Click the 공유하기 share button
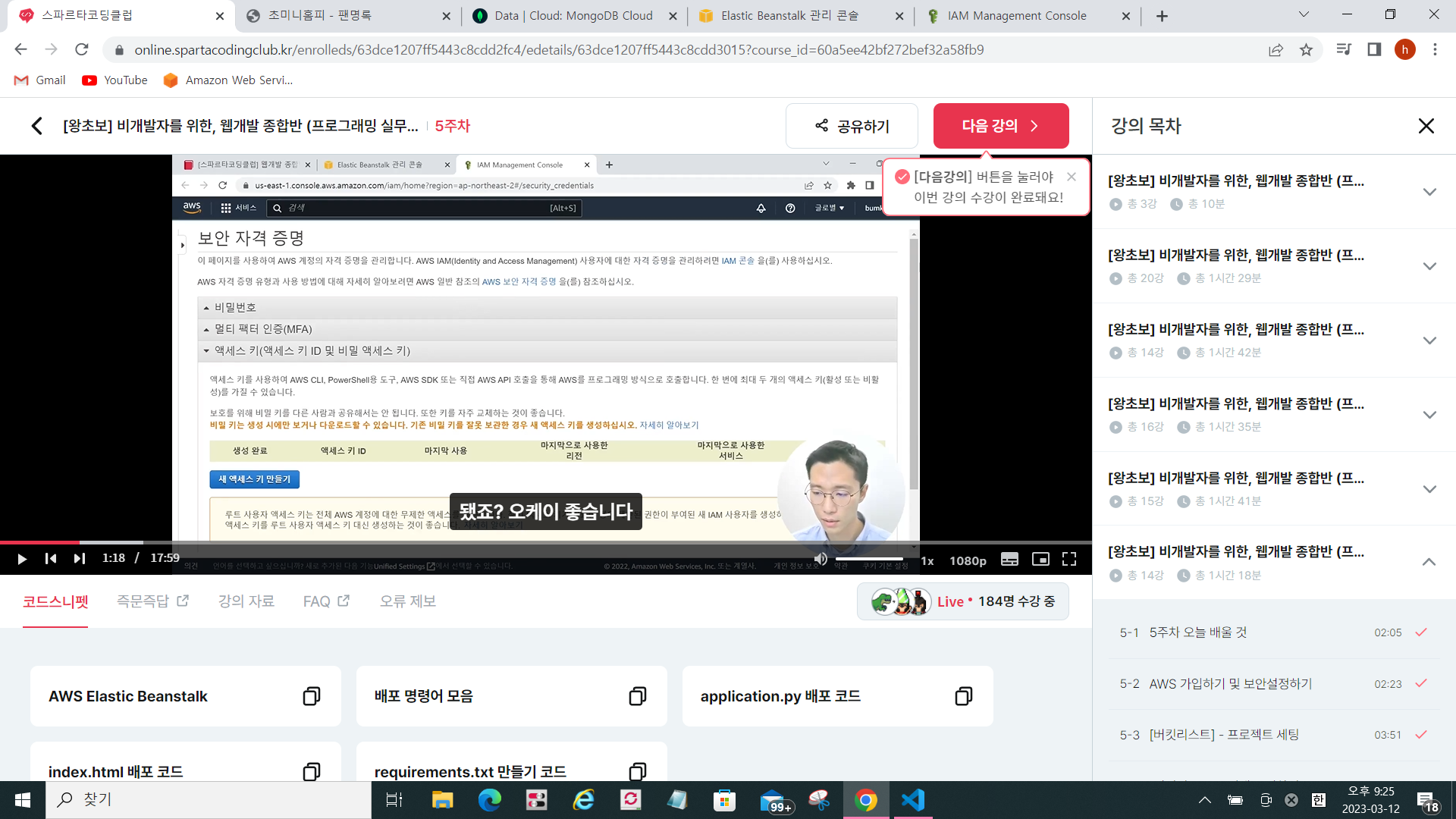 coord(852,126)
